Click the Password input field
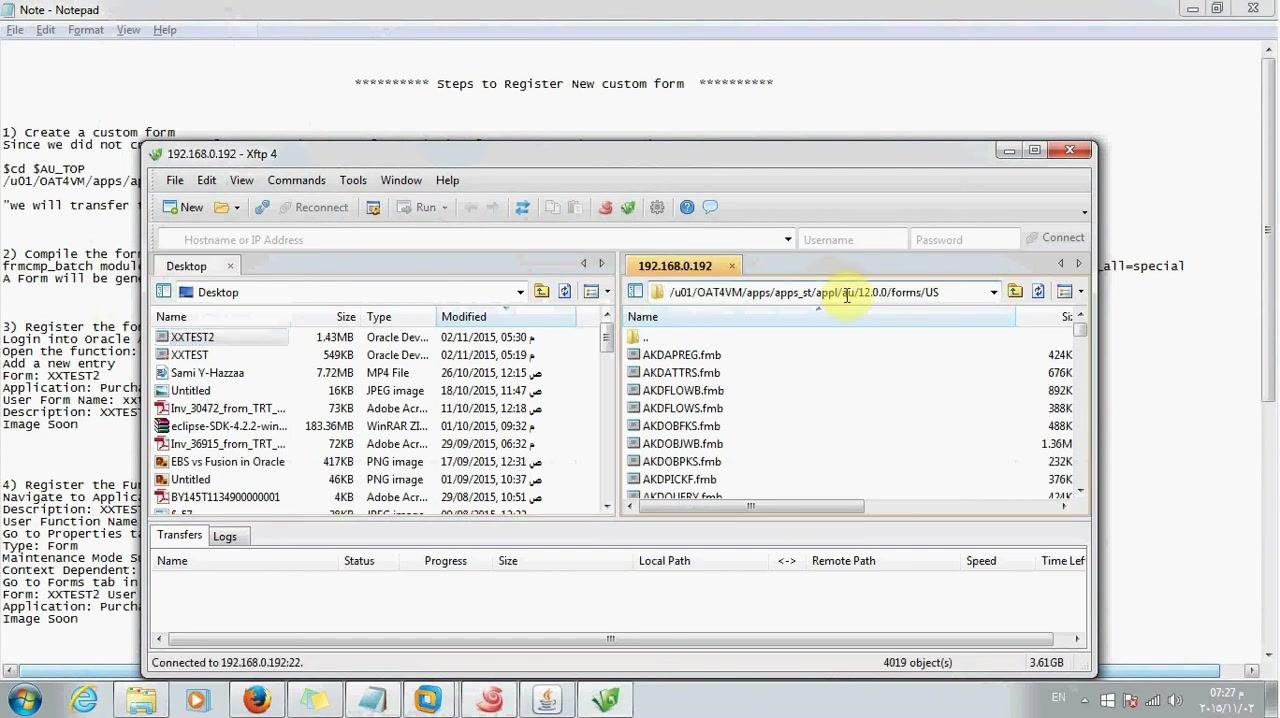Image resolution: width=1280 pixels, height=718 pixels. pyautogui.click(x=964, y=240)
